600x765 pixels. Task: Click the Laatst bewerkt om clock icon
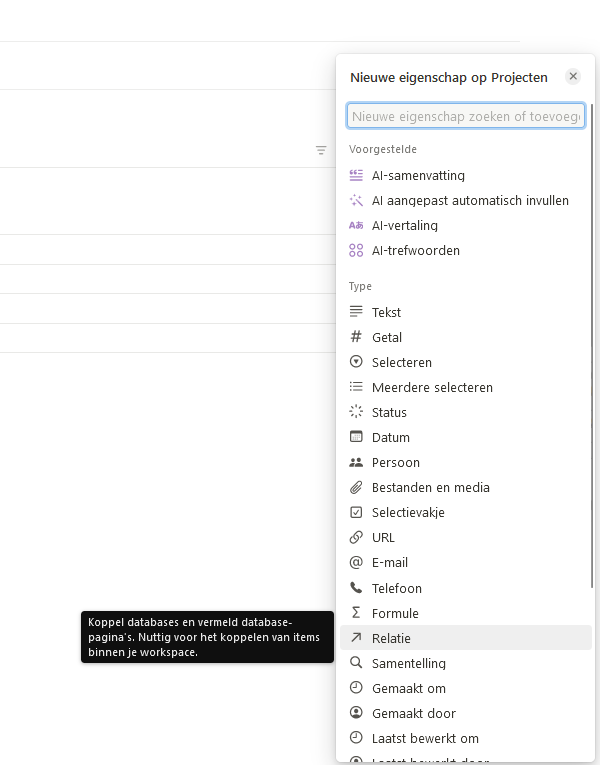pyautogui.click(x=356, y=737)
